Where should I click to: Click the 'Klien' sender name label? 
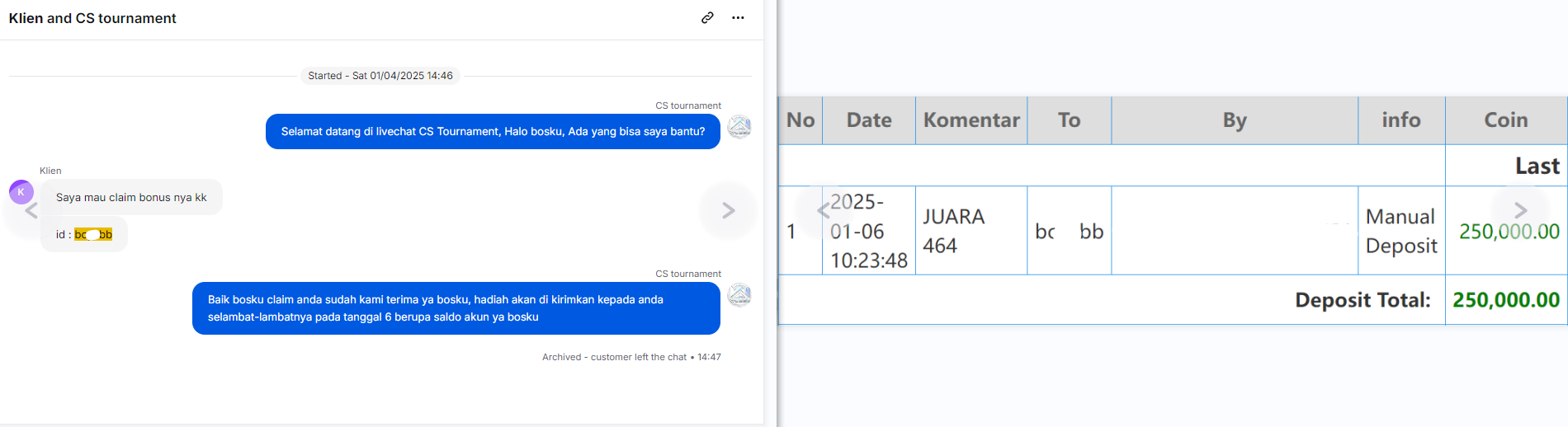[50, 171]
